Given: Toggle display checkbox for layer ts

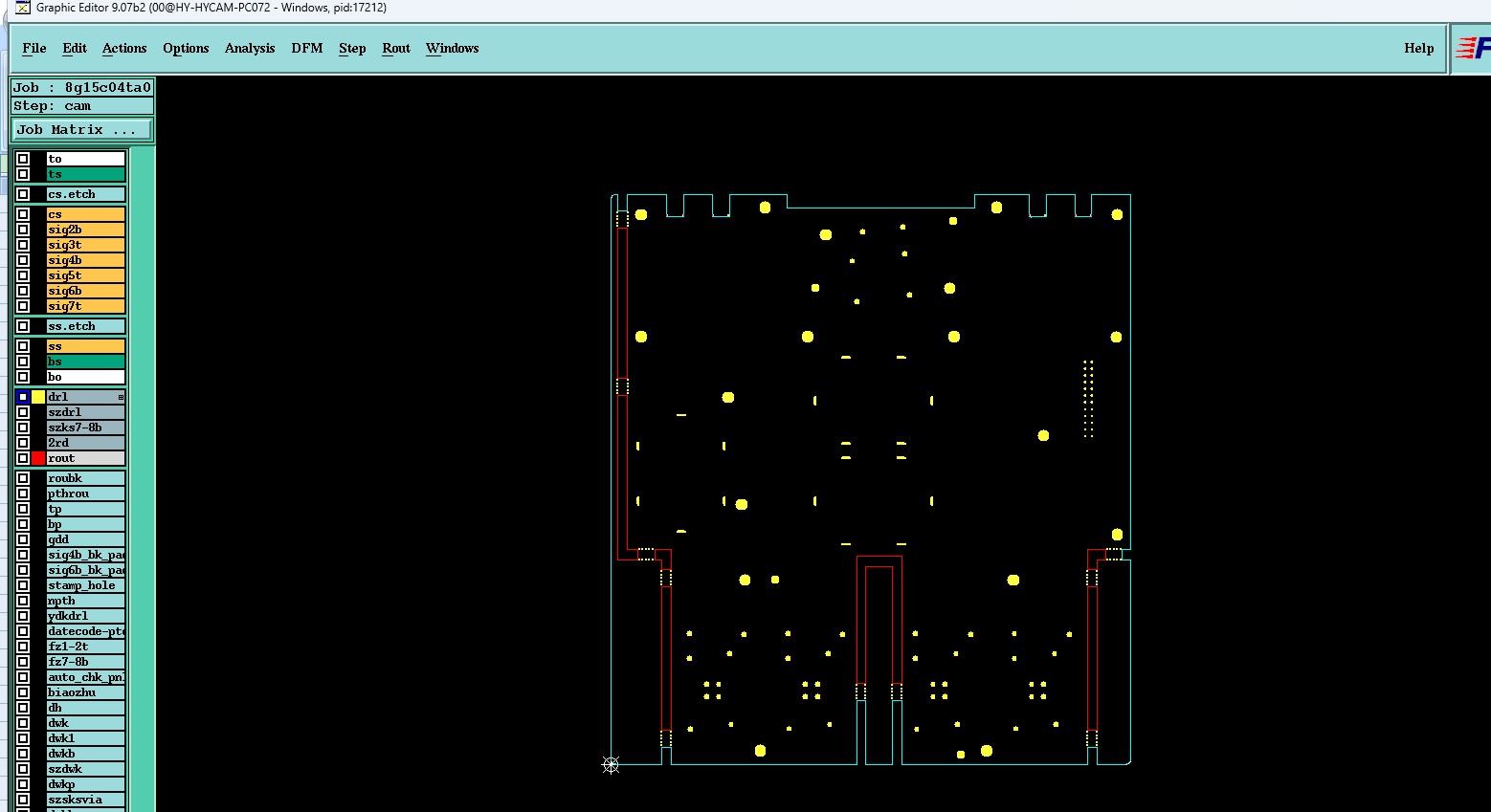Looking at the screenshot, I should tap(23, 174).
